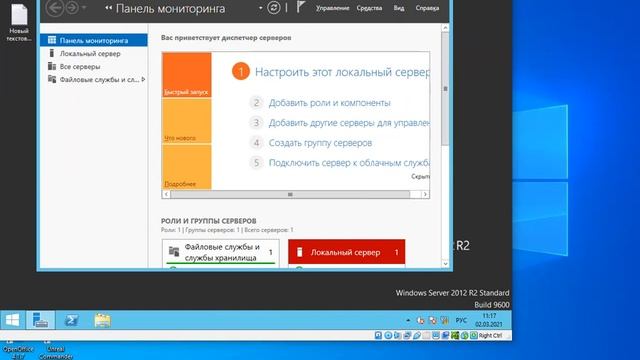Image resolution: width=640 pixels, height=360 pixels.
Task: Select the OpenOffice desktop shortcut
Action: coord(18,350)
